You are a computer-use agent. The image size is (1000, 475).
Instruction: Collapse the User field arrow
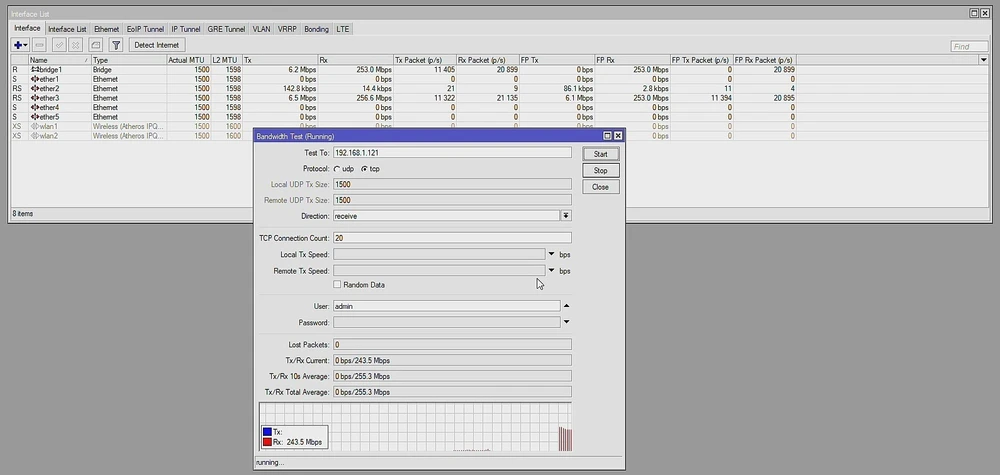point(567,306)
